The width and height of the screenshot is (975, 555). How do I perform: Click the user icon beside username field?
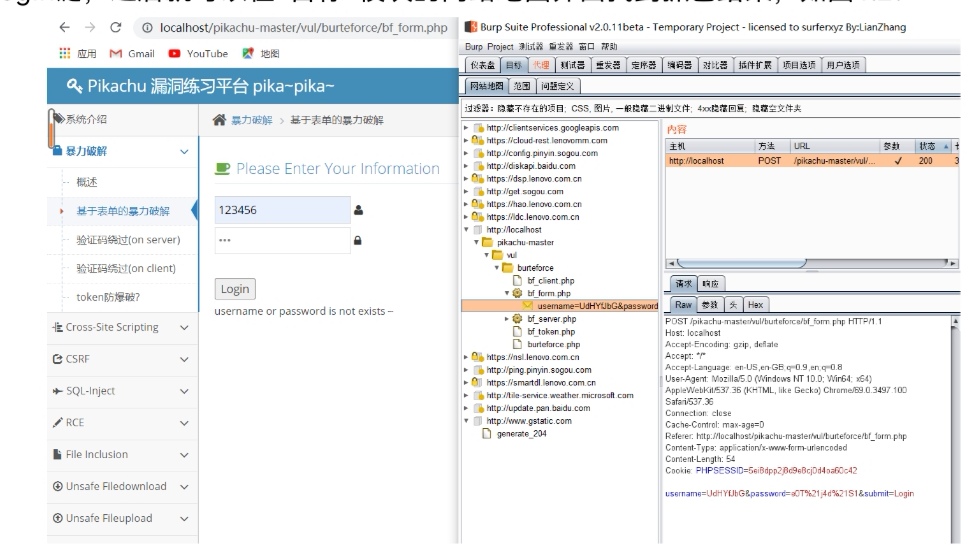358,210
